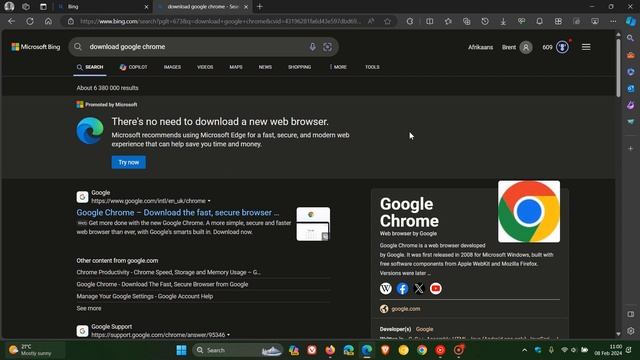Viewport: 640px width, 360px height.
Task: Open browsing History in Edge toolbar
Action: click(x=485, y=21)
